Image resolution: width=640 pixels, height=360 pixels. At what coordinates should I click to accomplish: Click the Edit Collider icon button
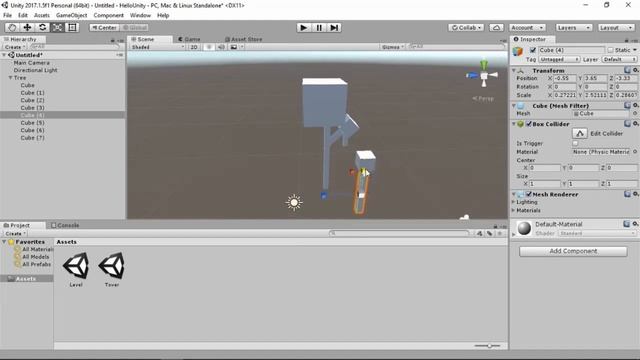click(580, 133)
